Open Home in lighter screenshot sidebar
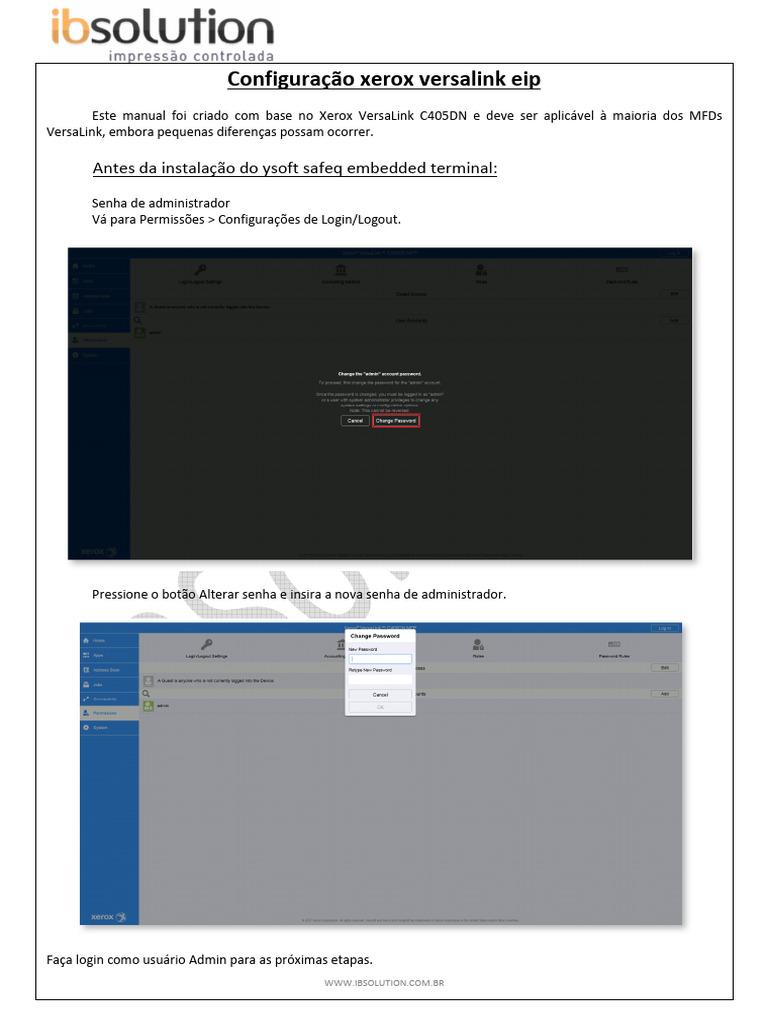Image resolution: width=768 pixels, height=1024 pixels. tap(109, 641)
